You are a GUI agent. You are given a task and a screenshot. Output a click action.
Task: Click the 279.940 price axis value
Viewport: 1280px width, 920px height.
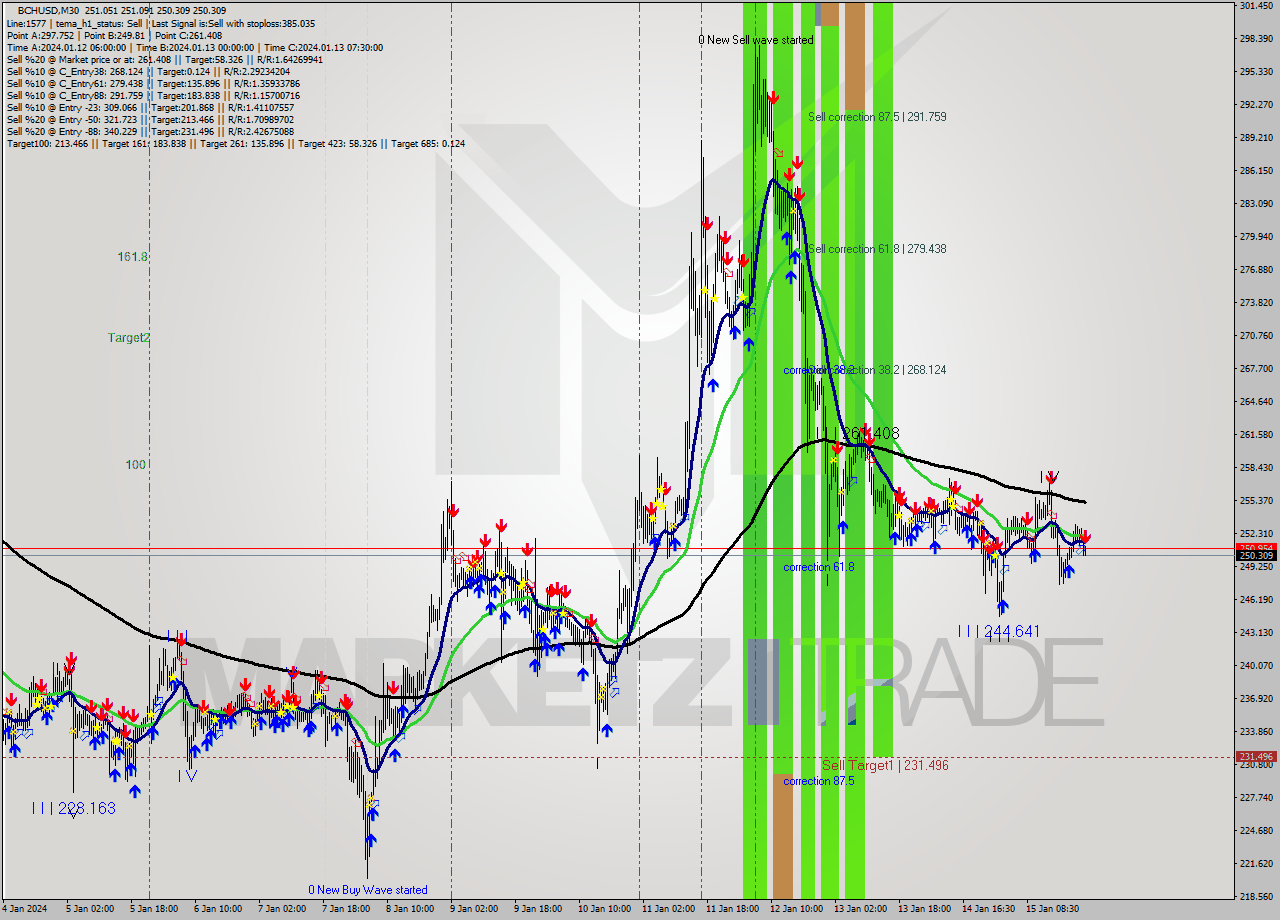click(x=1256, y=237)
